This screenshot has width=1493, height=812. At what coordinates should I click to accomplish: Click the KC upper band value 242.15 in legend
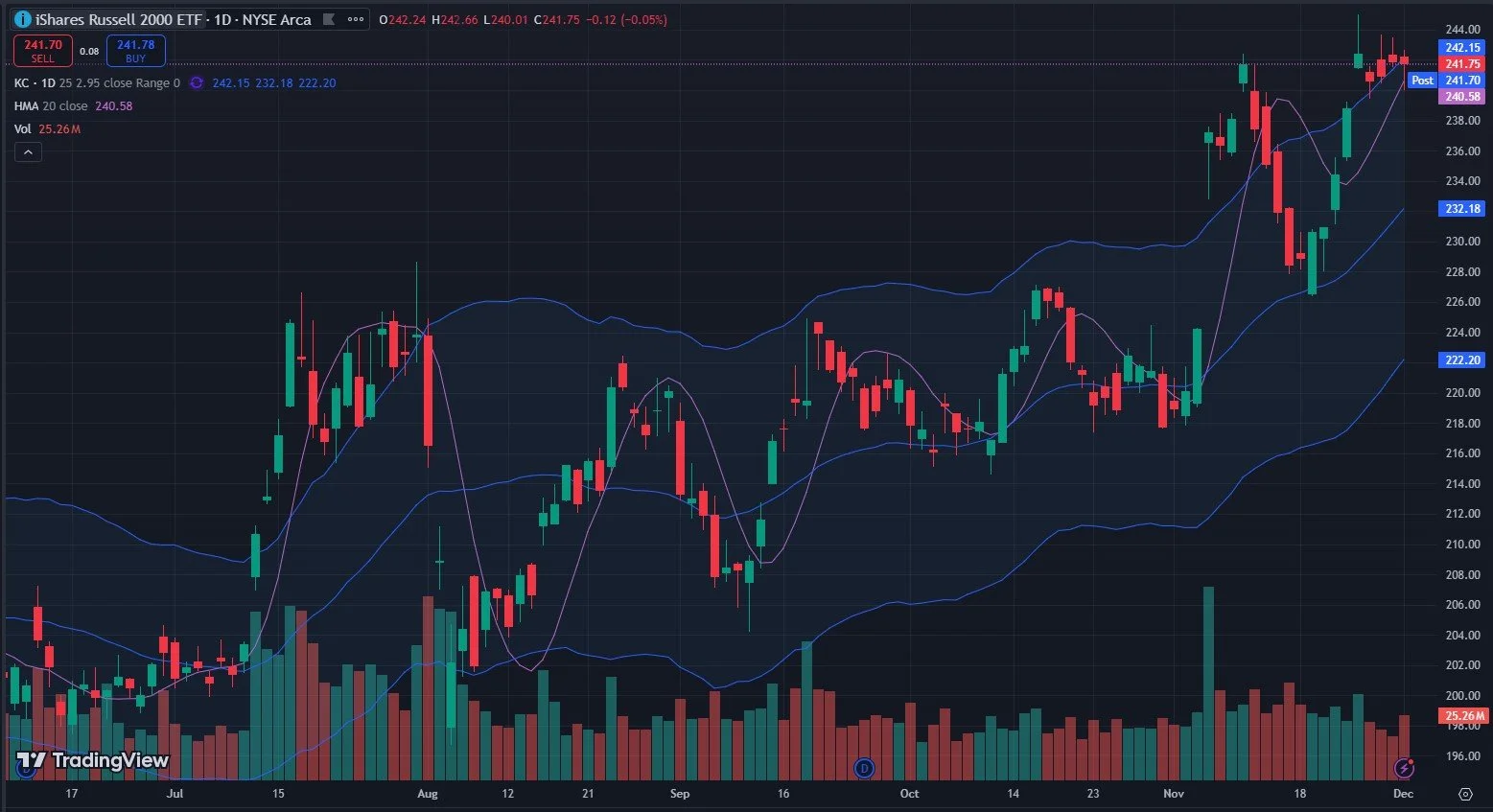(230, 82)
